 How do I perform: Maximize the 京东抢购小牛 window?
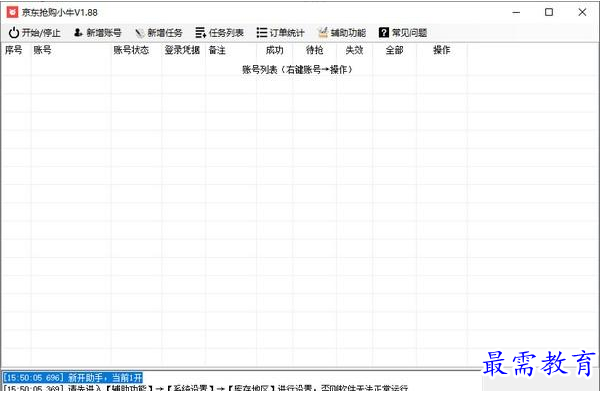click(x=549, y=12)
